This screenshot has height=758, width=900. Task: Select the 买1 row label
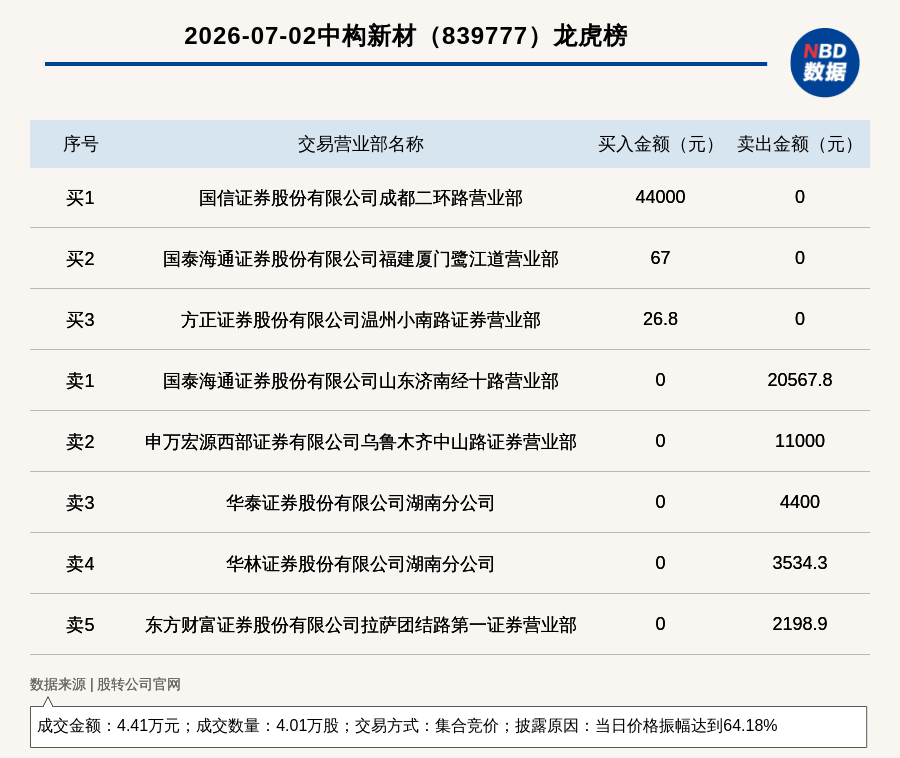[x=80, y=198]
